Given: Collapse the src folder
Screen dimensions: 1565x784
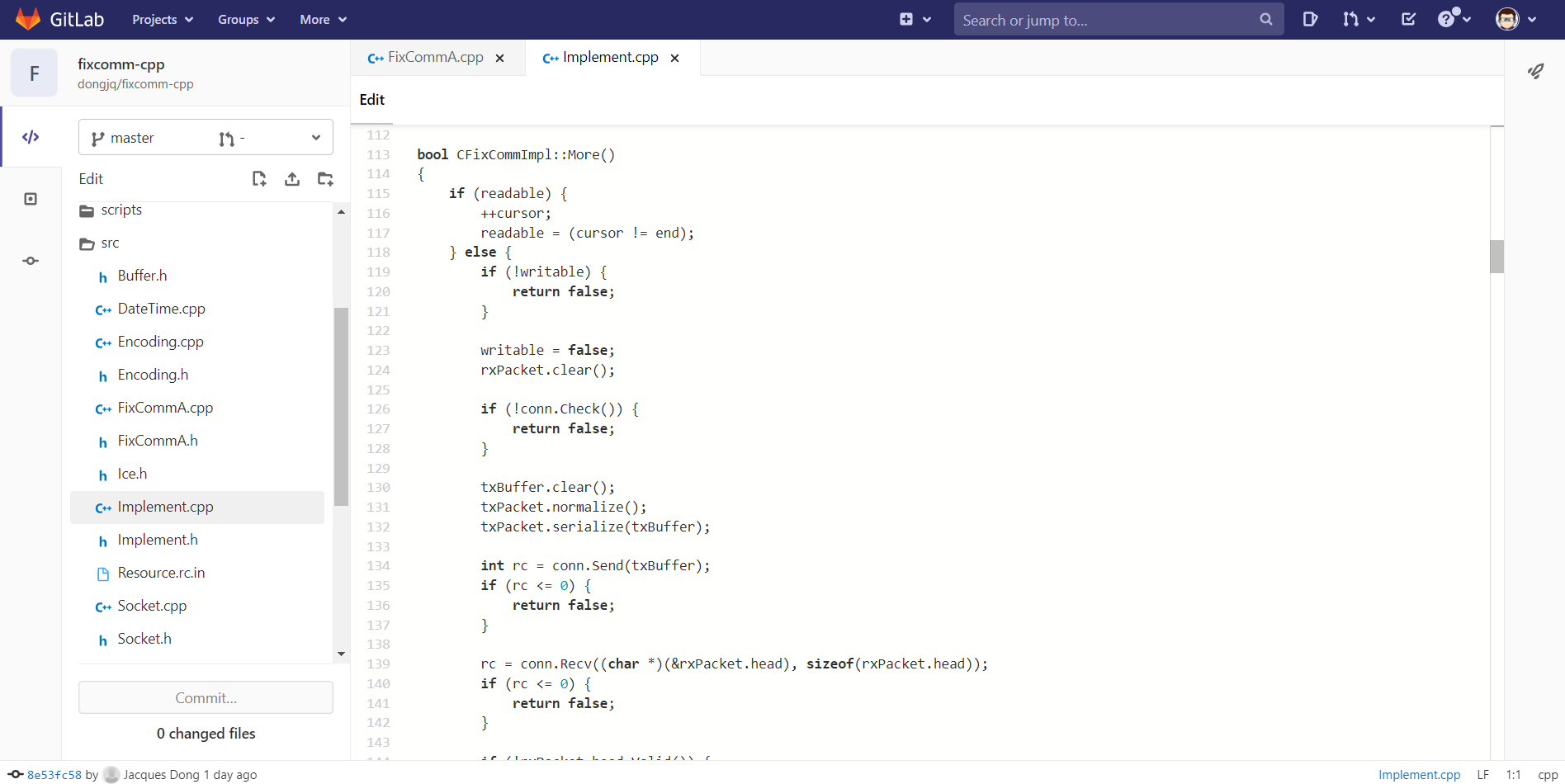Looking at the screenshot, I should pyautogui.click(x=110, y=243).
